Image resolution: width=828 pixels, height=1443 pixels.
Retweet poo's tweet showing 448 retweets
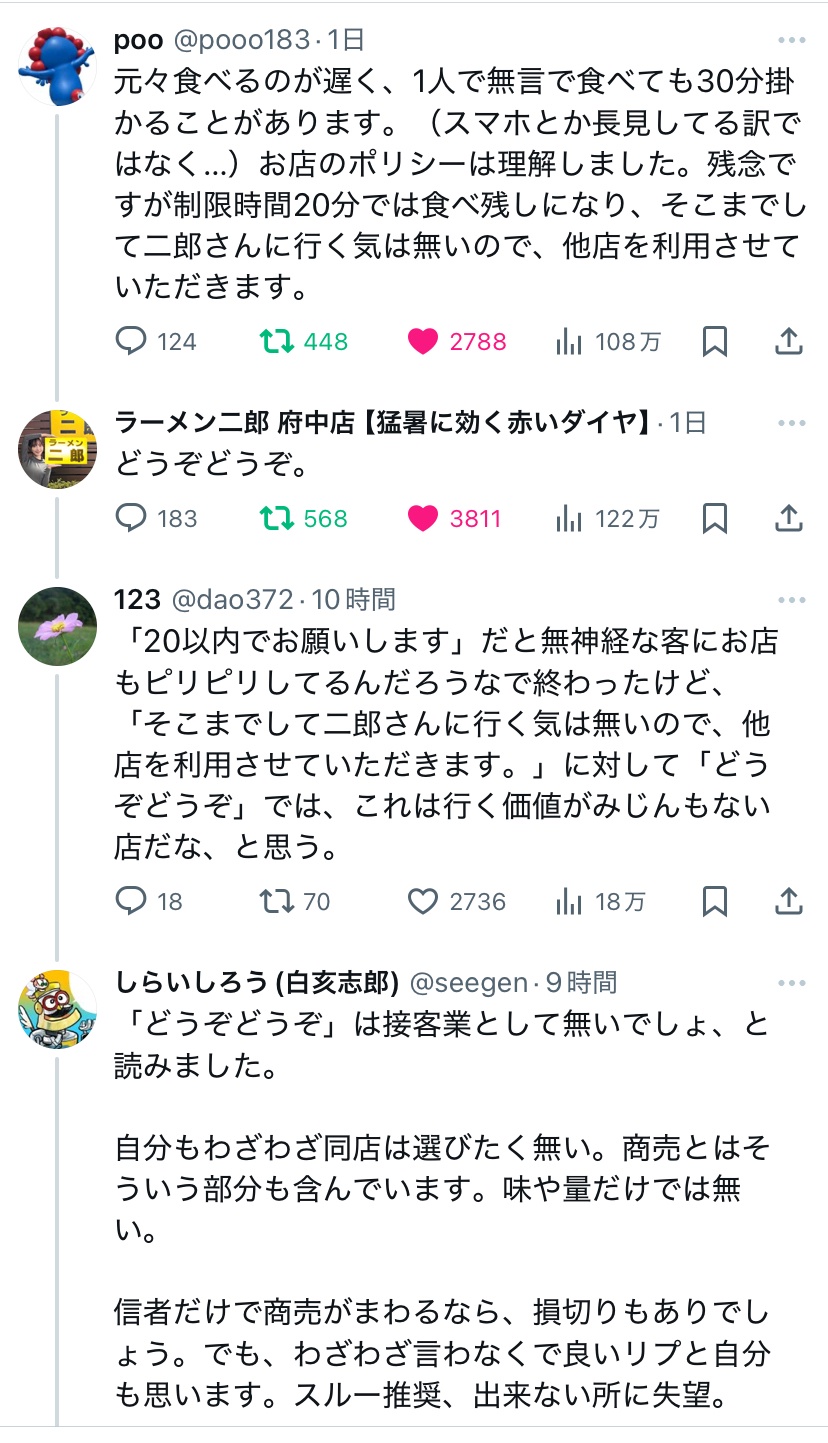[x=276, y=342]
